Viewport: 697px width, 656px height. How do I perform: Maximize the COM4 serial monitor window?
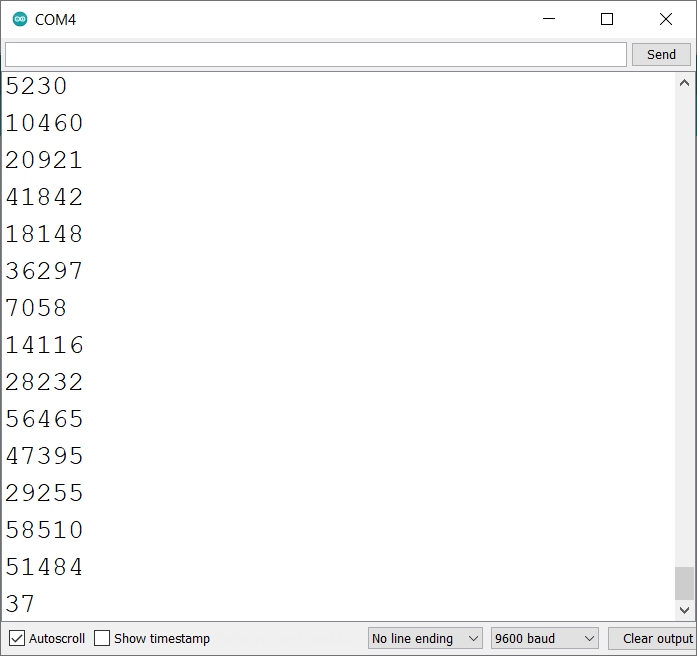[x=607, y=19]
